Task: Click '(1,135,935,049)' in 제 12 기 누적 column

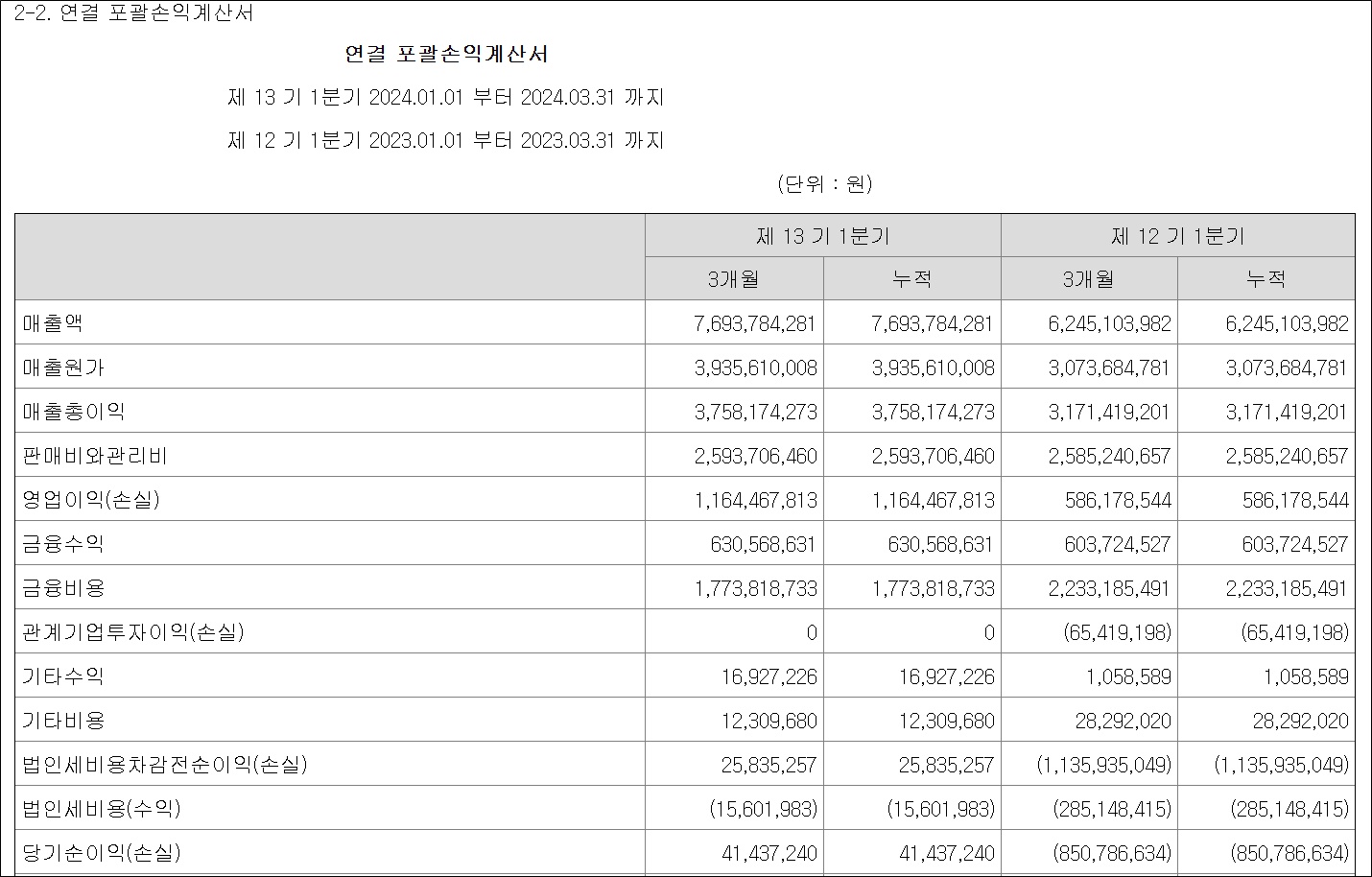Action: coord(1282,766)
